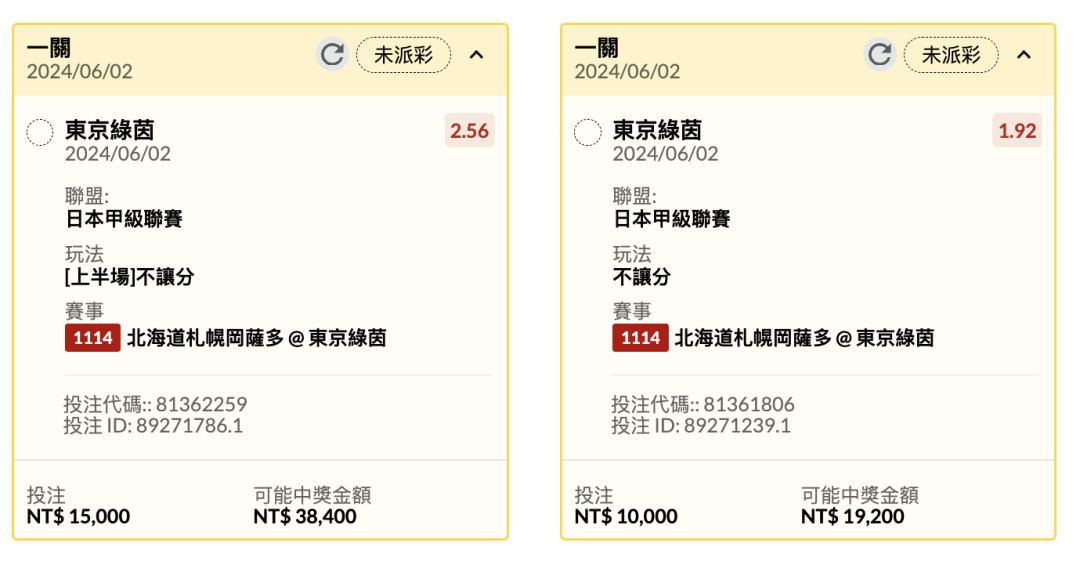The image size is (1080, 561).
Task: Click the 1.92 odds badge
Action: [x=1017, y=131]
